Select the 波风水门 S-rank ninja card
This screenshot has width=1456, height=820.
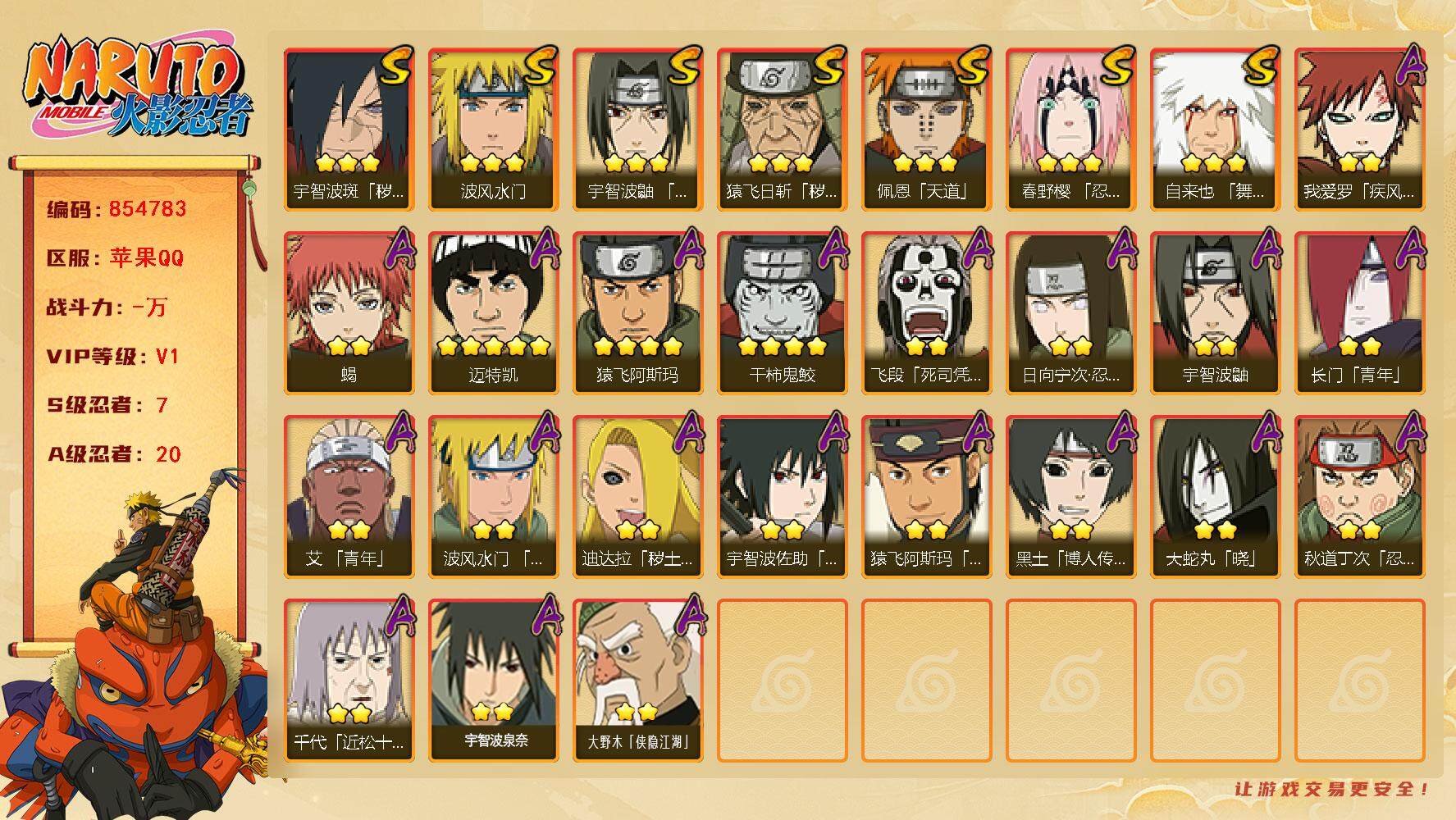coord(493,130)
